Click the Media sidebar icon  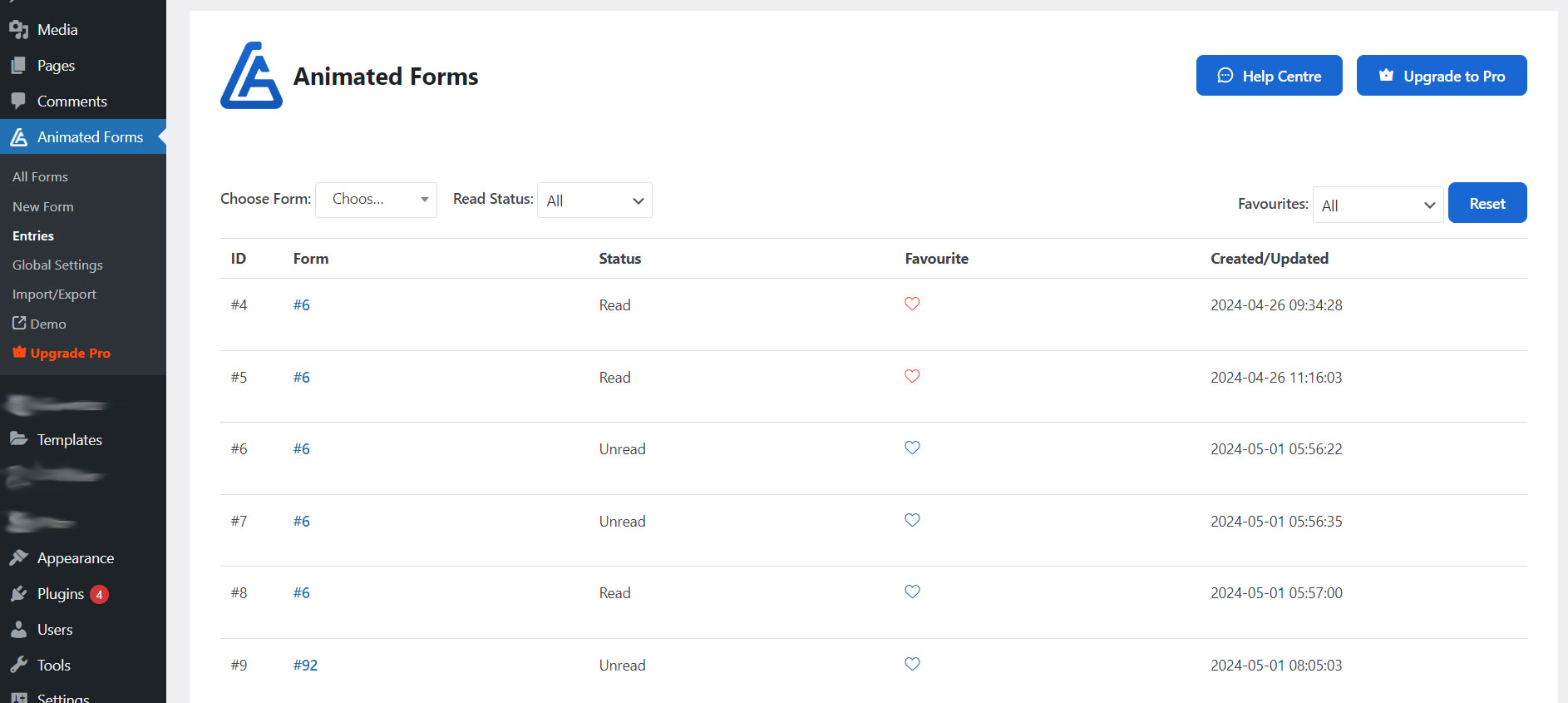pyautogui.click(x=18, y=30)
